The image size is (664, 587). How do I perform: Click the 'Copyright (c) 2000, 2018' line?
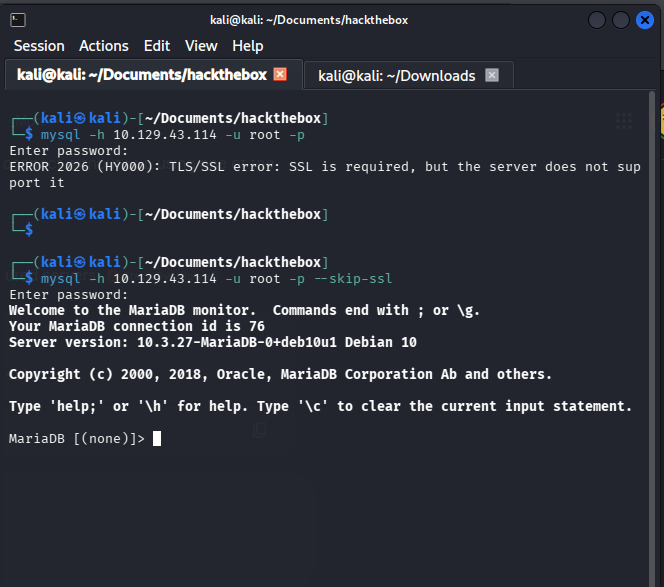(x=280, y=374)
